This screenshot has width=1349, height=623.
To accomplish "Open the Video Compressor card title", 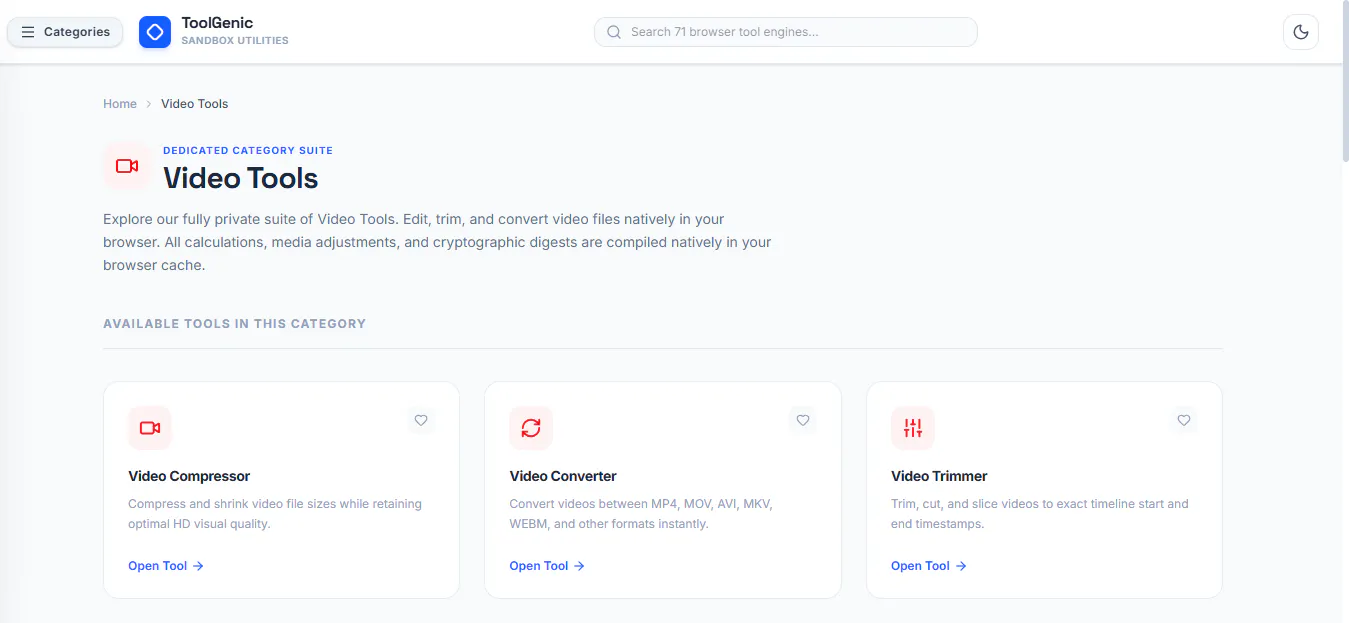I will pos(189,476).
